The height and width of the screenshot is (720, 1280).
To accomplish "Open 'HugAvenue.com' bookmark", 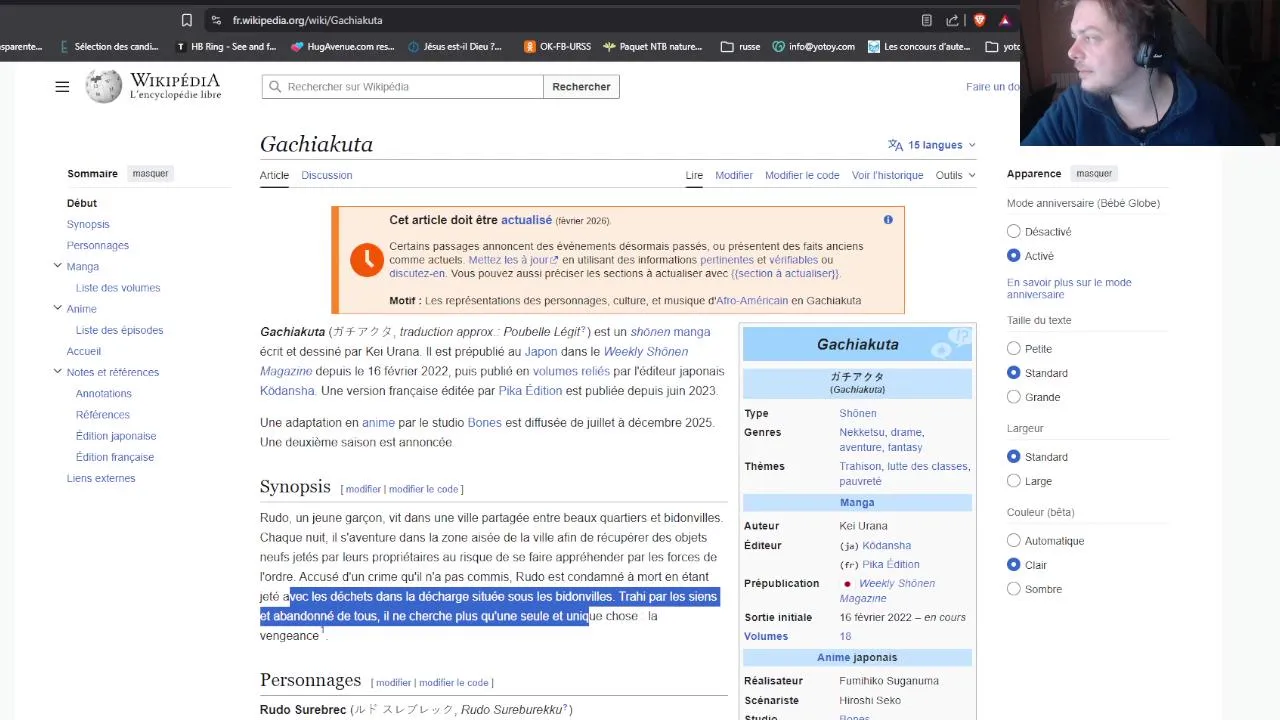I will pyautogui.click(x=343, y=47).
